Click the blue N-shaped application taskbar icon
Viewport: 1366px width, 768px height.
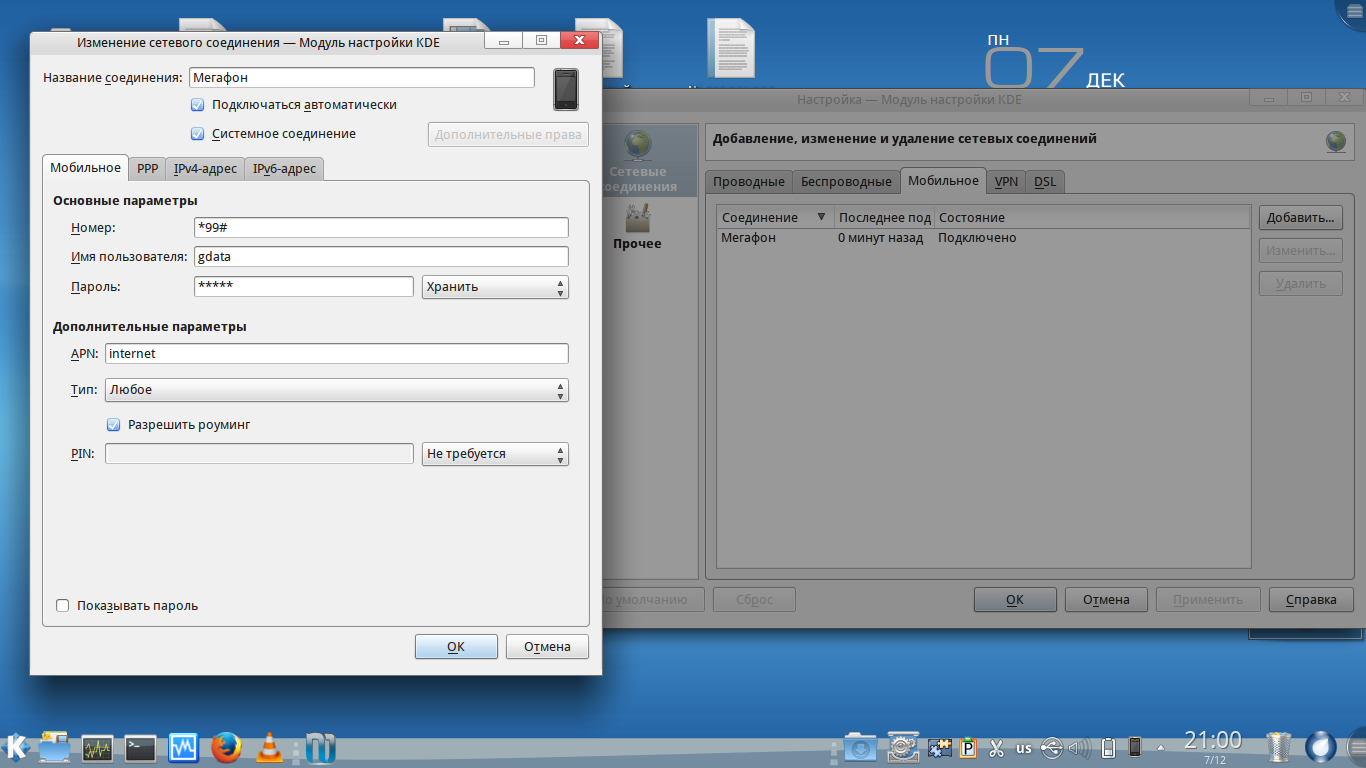tap(321, 747)
